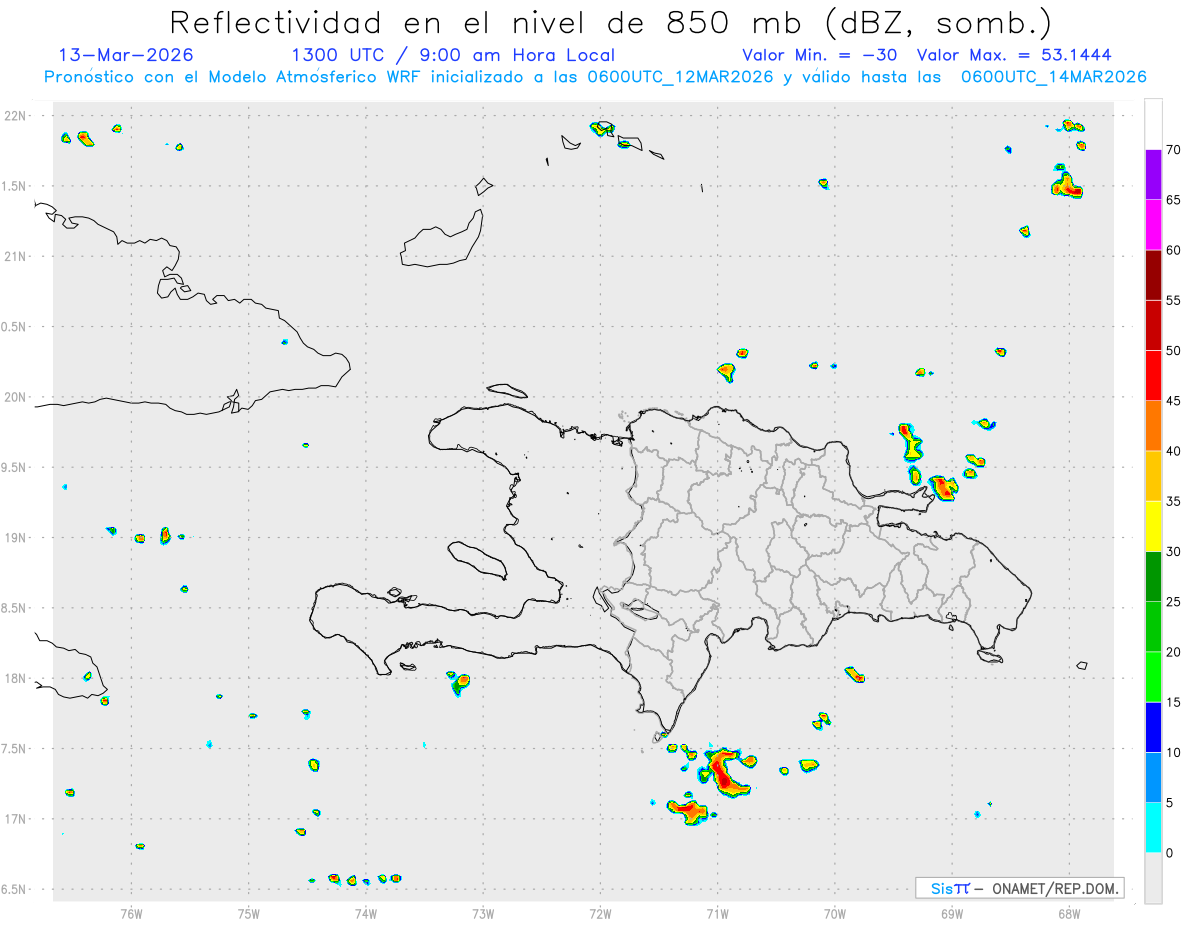Screen dimensions: 1200x927
Task: Click the colorbar value '70'
Action: pyautogui.click(x=1174, y=150)
